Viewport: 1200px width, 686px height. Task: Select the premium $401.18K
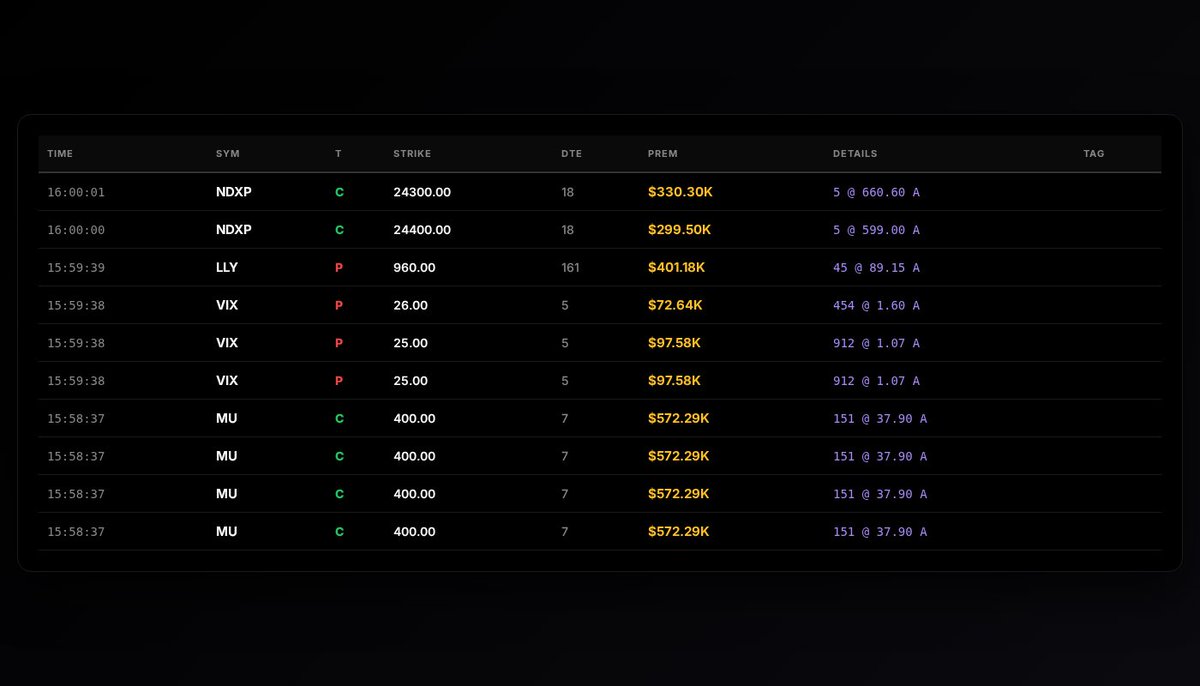click(x=677, y=268)
